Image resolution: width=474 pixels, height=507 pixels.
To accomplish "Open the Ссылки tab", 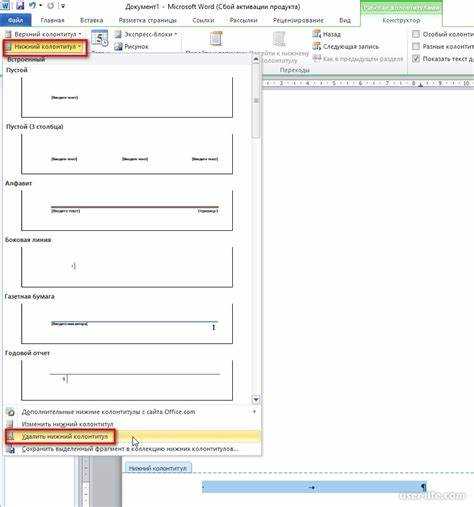I will click(203, 20).
